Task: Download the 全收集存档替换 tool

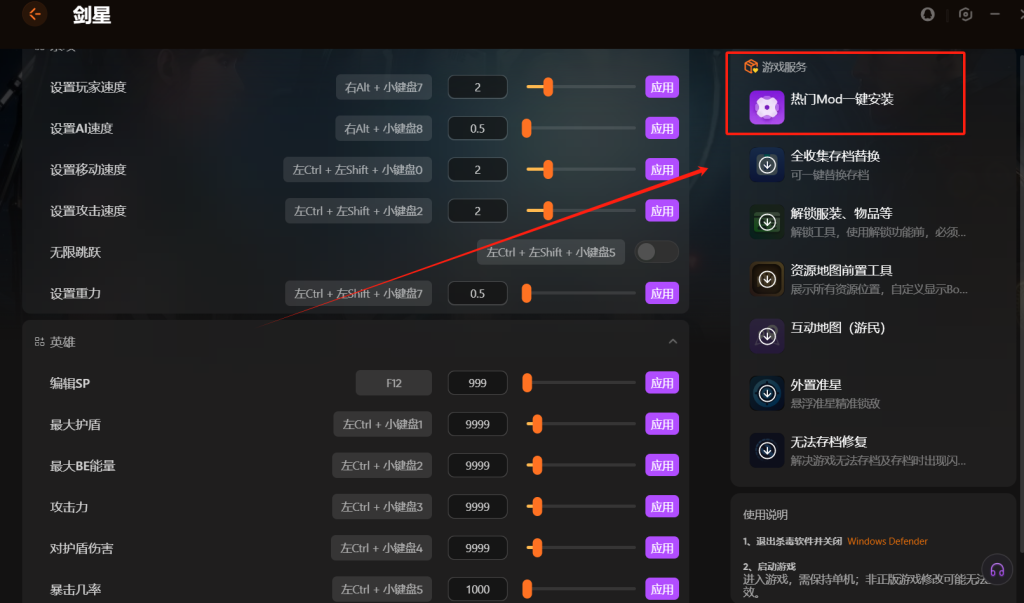Action: [767, 165]
